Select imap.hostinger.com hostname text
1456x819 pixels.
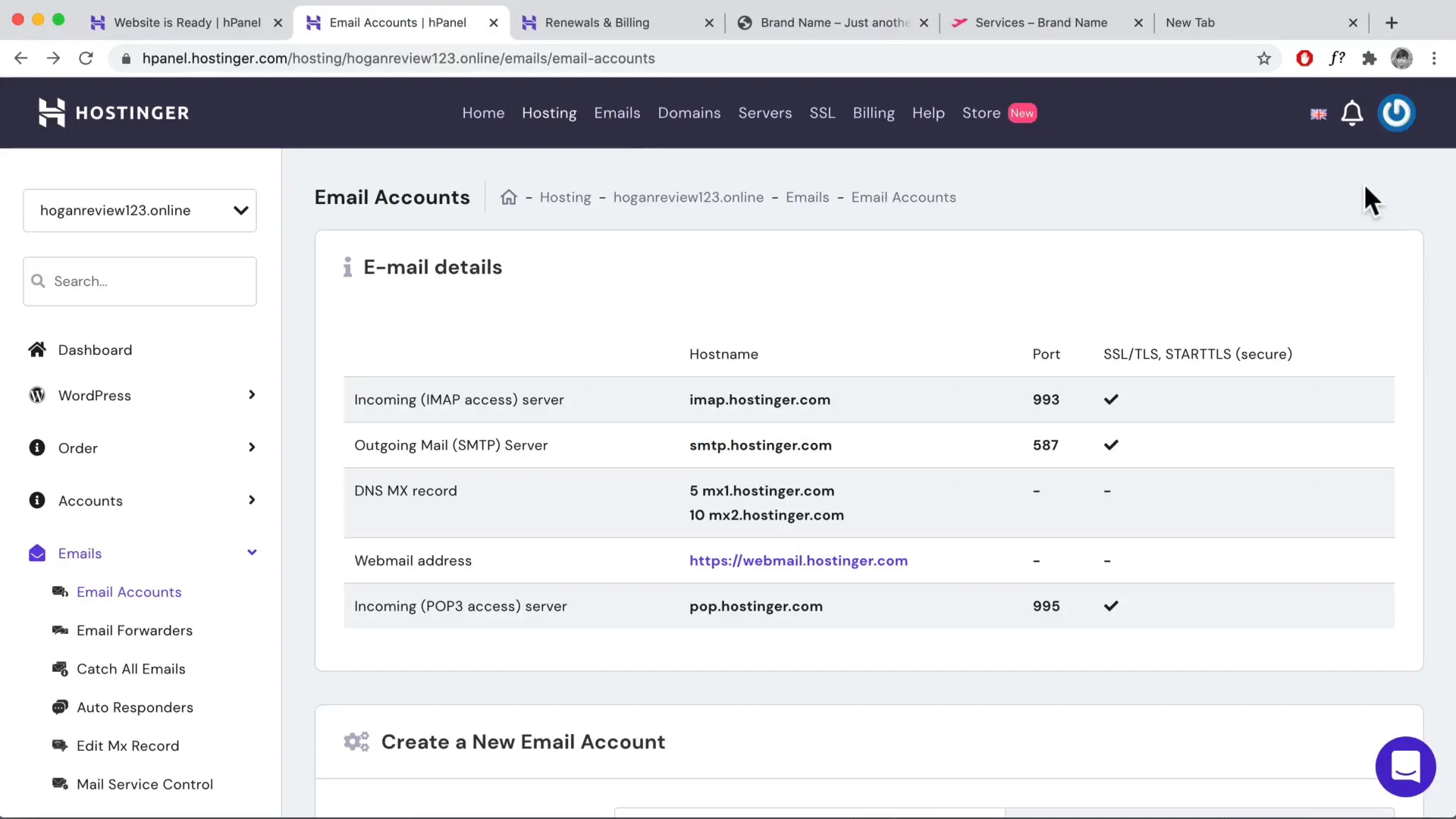pyautogui.click(x=759, y=400)
